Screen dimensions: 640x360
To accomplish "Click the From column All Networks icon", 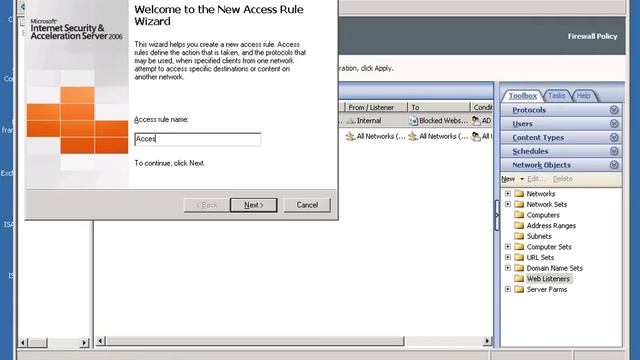I will click(350, 136).
